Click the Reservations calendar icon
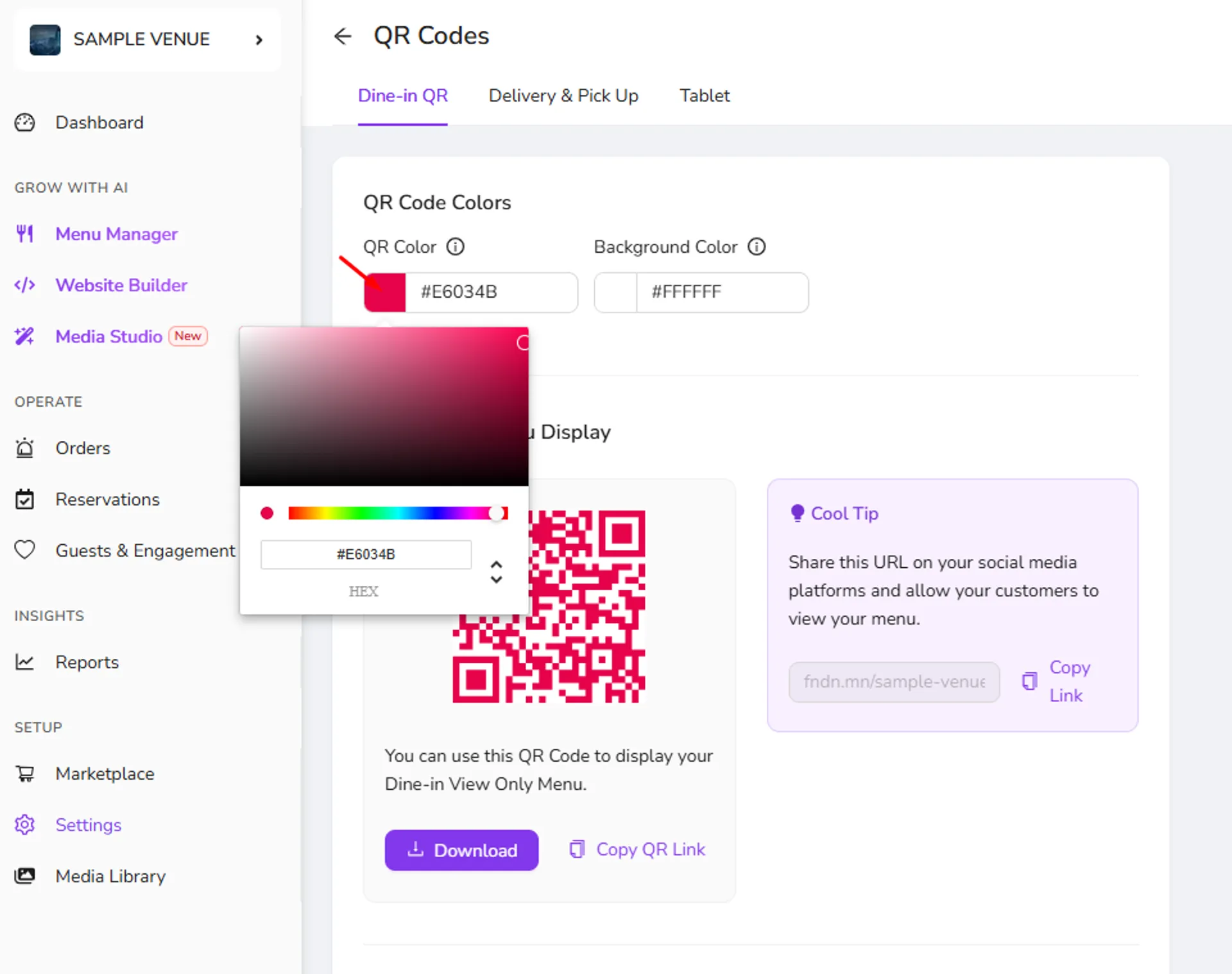The width and height of the screenshot is (1232, 974). pos(25,499)
